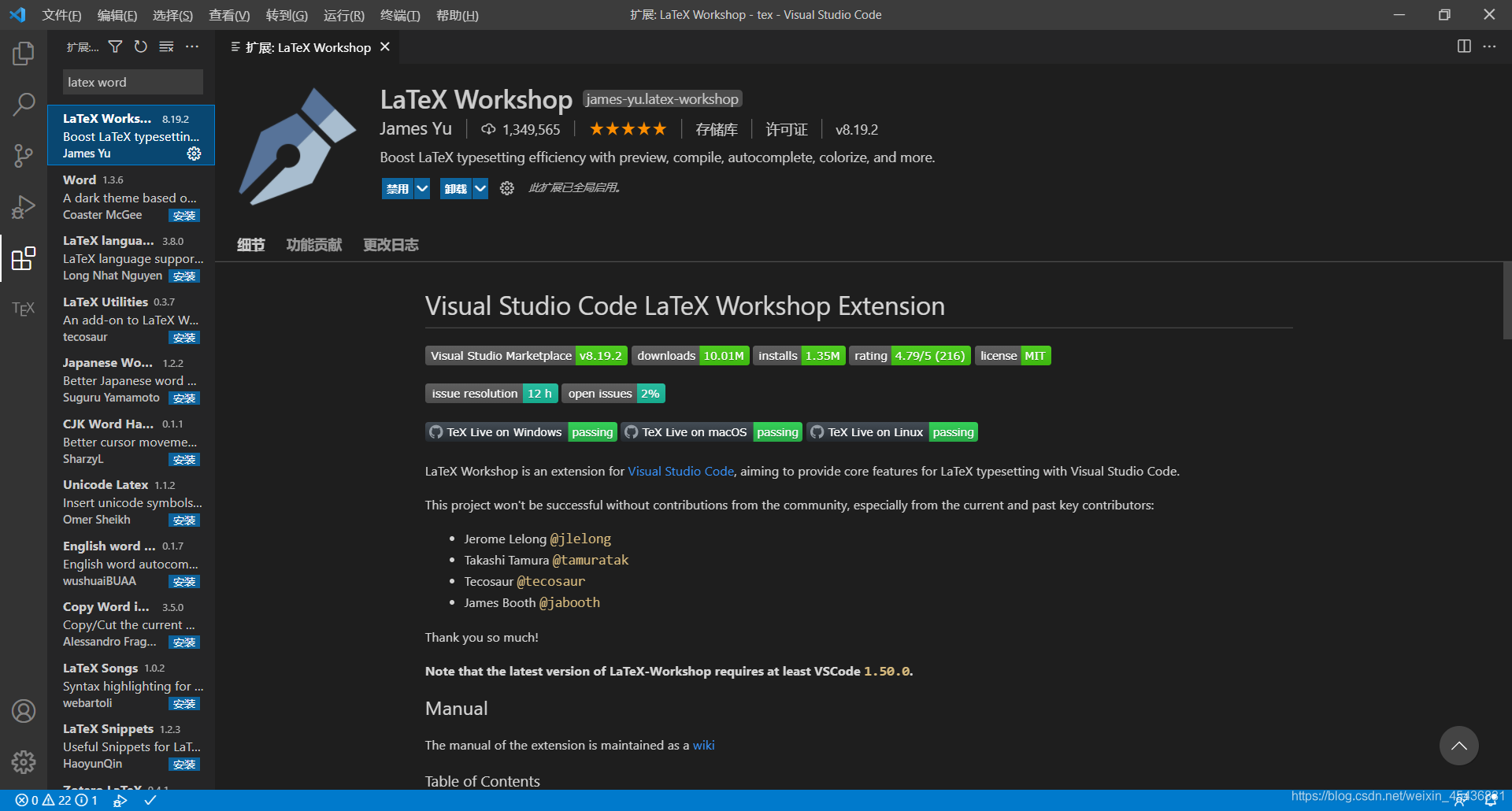Image resolution: width=1512 pixels, height=811 pixels.
Task: Open the 查看(V) menu
Action: click(x=229, y=15)
